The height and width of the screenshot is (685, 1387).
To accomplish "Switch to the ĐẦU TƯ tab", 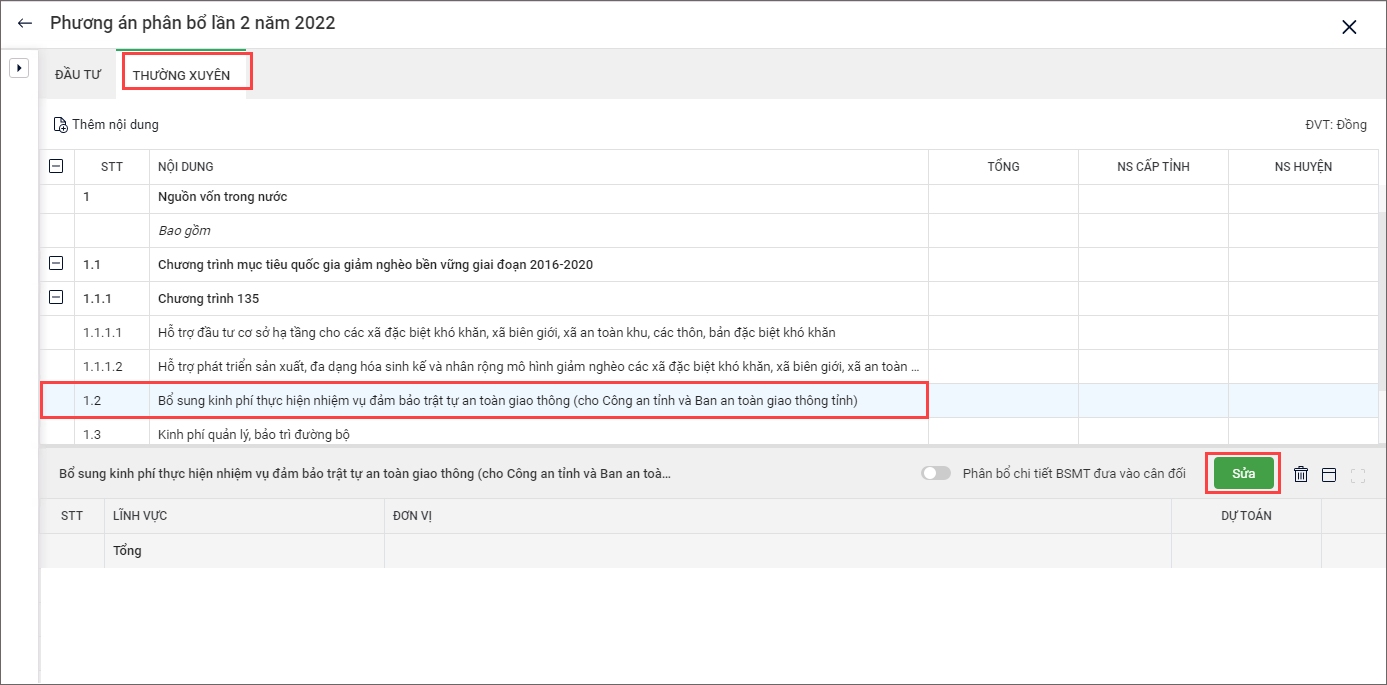I will coord(78,75).
